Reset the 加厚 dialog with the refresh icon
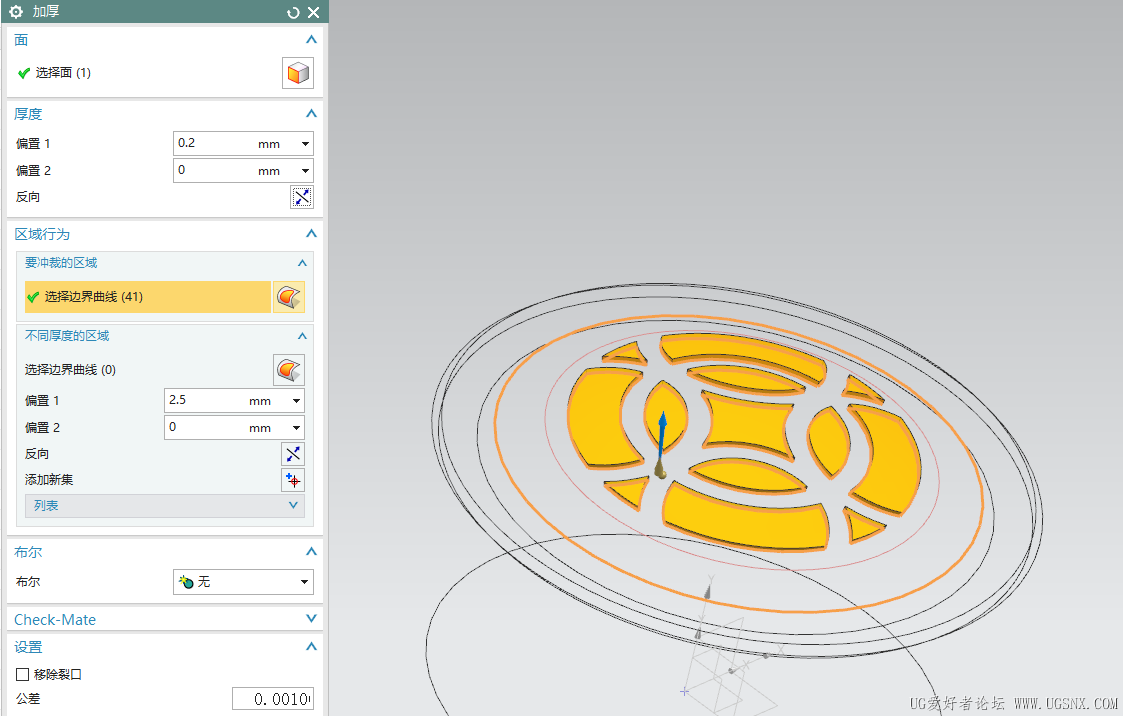 (293, 12)
